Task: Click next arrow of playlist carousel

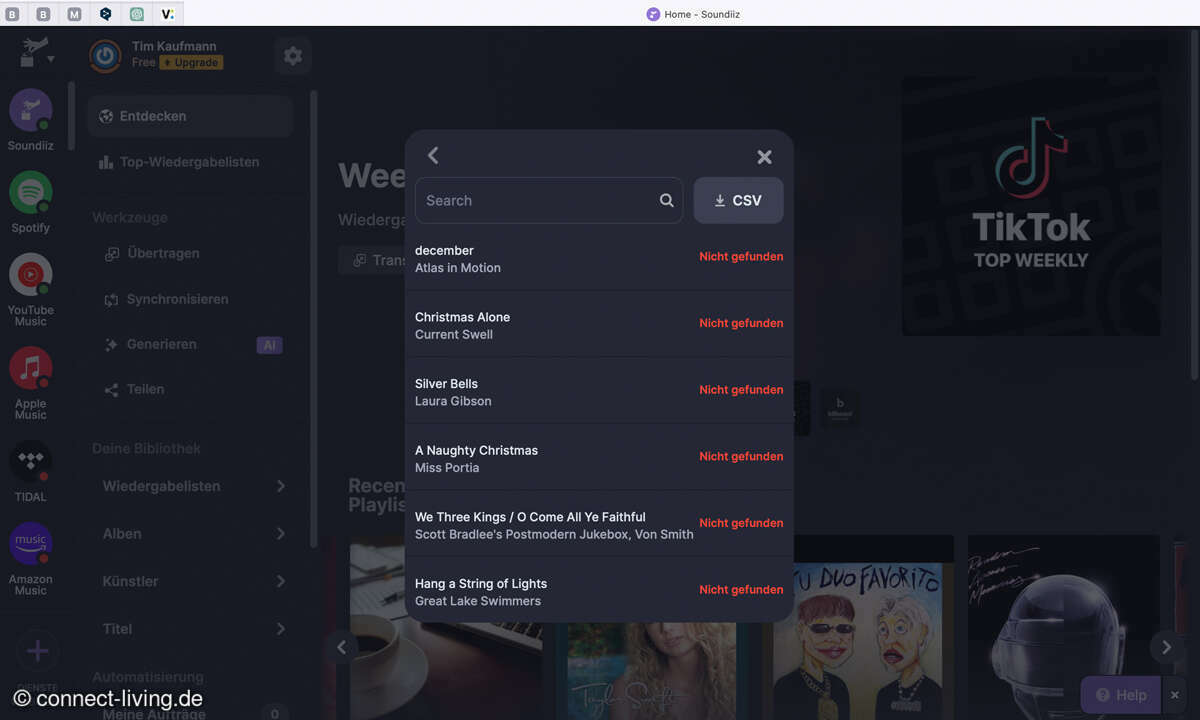Action: 1166,647
